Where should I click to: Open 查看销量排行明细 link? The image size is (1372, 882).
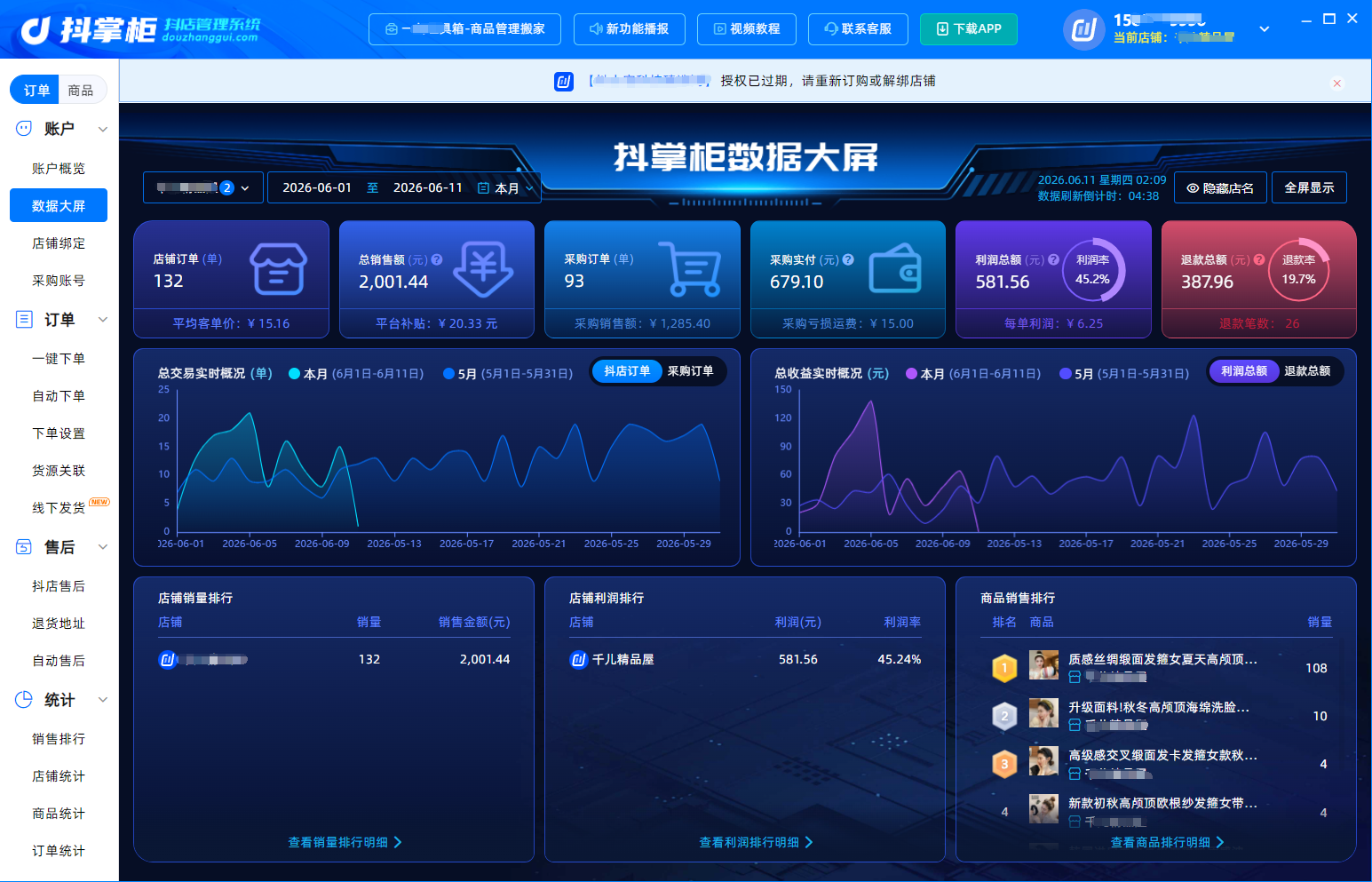(x=345, y=842)
